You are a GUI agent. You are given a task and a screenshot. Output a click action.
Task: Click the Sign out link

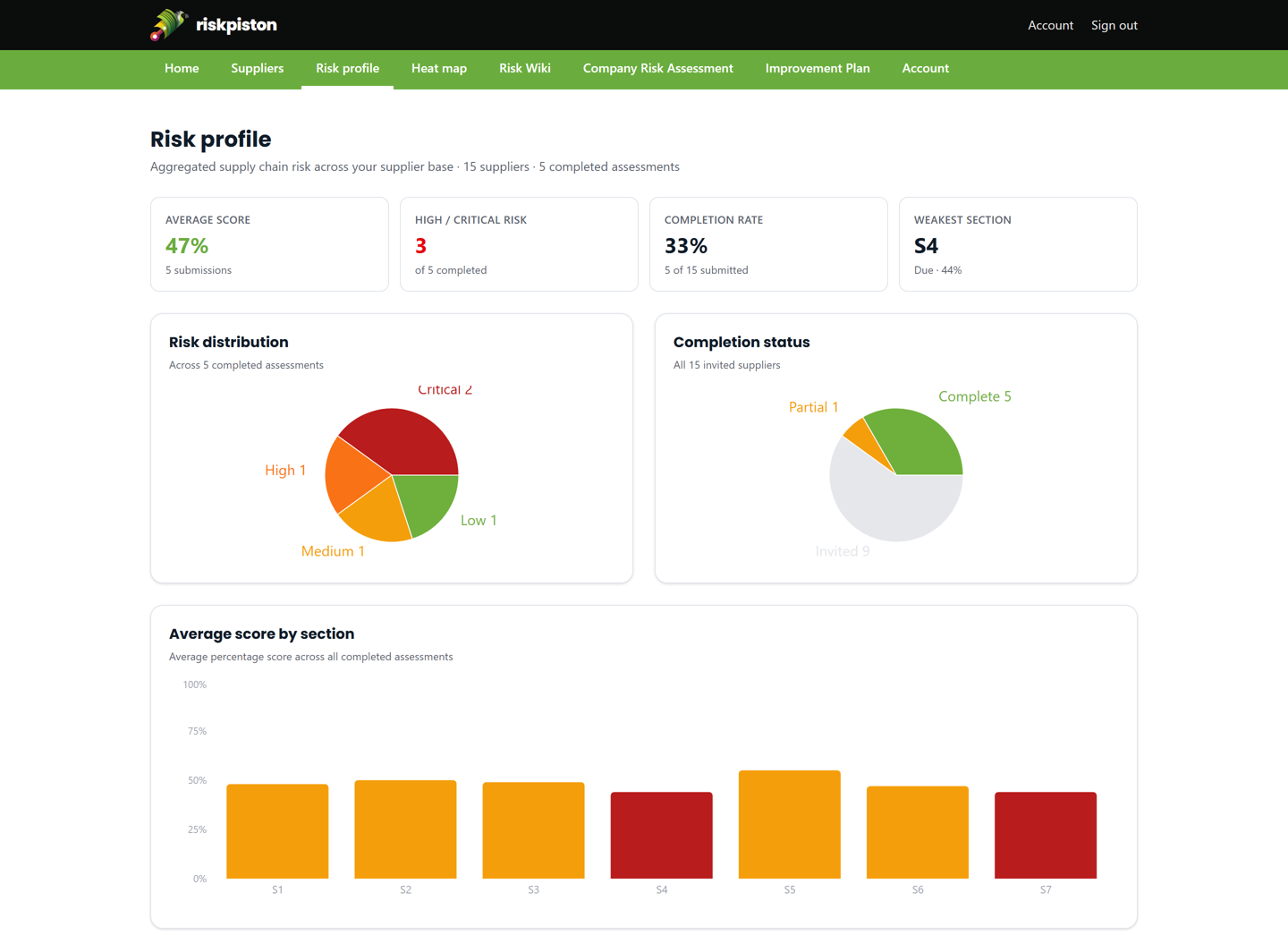click(x=1114, y=25)
